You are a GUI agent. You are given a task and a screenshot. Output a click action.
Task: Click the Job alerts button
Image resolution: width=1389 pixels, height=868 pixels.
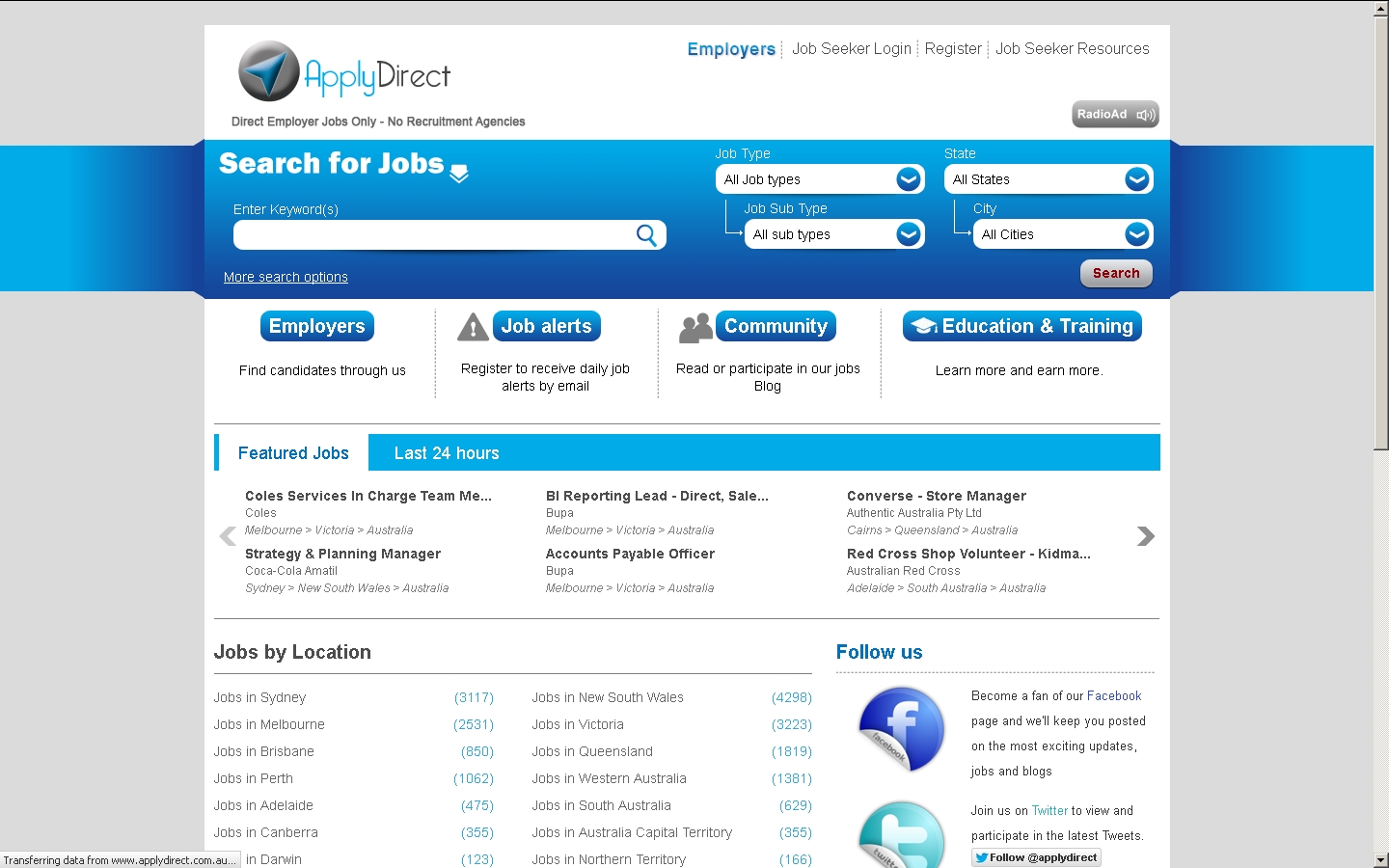point(547,326)
